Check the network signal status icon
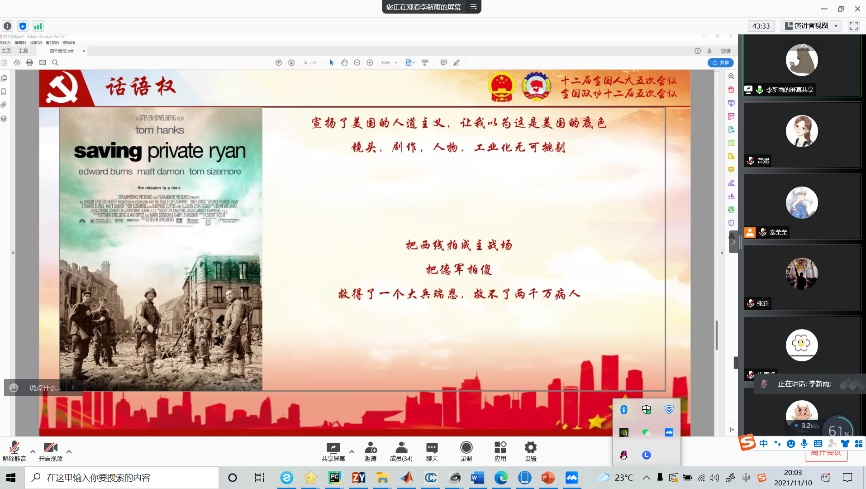 (x=38, y=26)
